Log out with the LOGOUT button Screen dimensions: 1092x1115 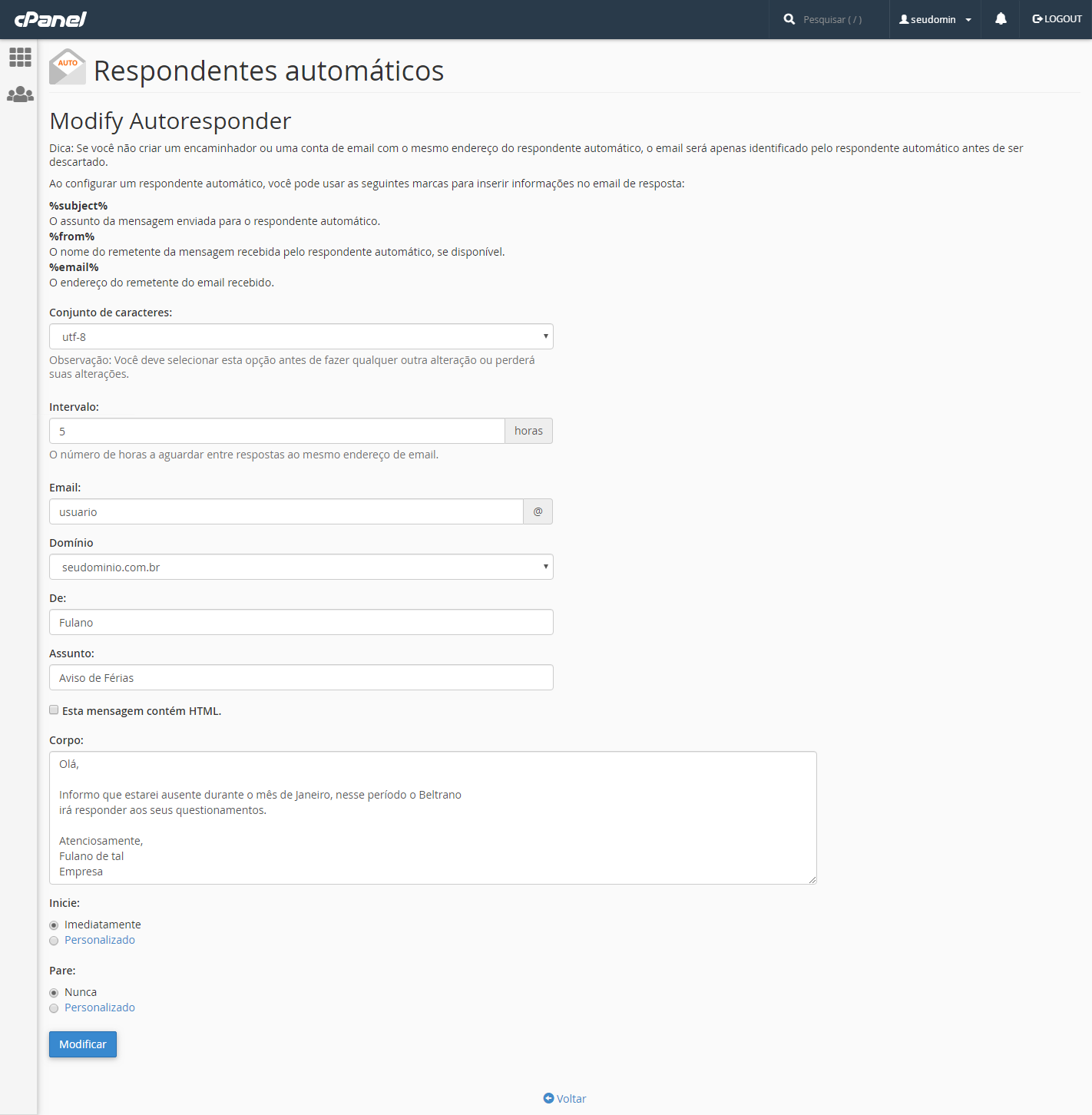click(x=1057, y=19)
